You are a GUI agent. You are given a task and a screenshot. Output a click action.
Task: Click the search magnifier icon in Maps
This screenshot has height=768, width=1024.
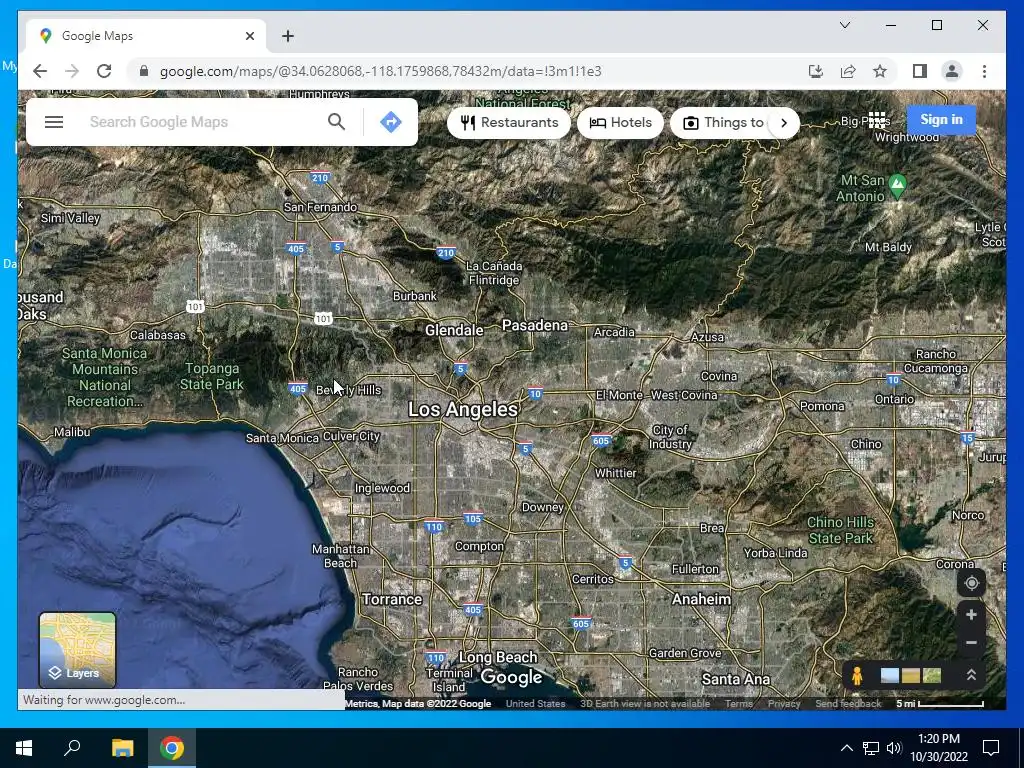pos(336,121)
